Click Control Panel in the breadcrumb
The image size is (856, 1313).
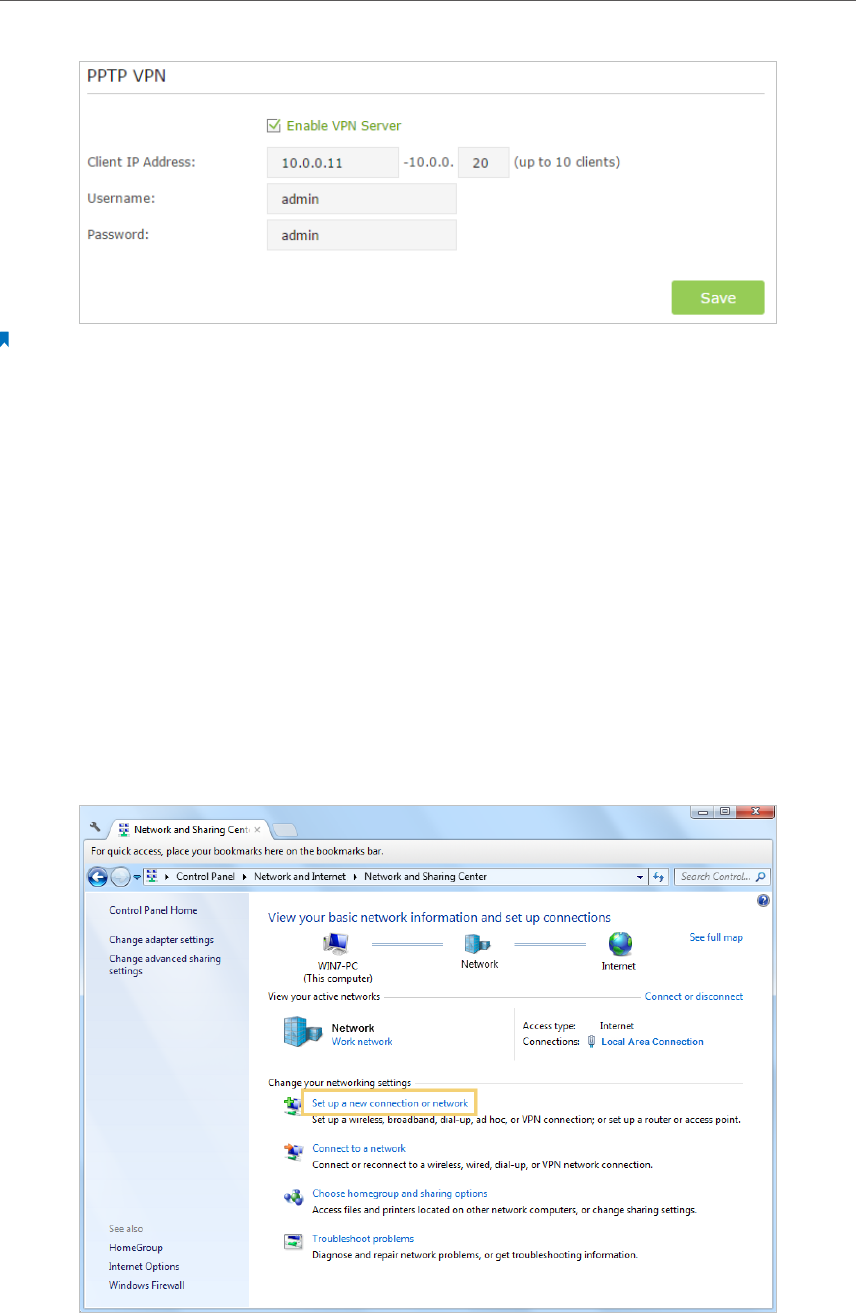205,876
